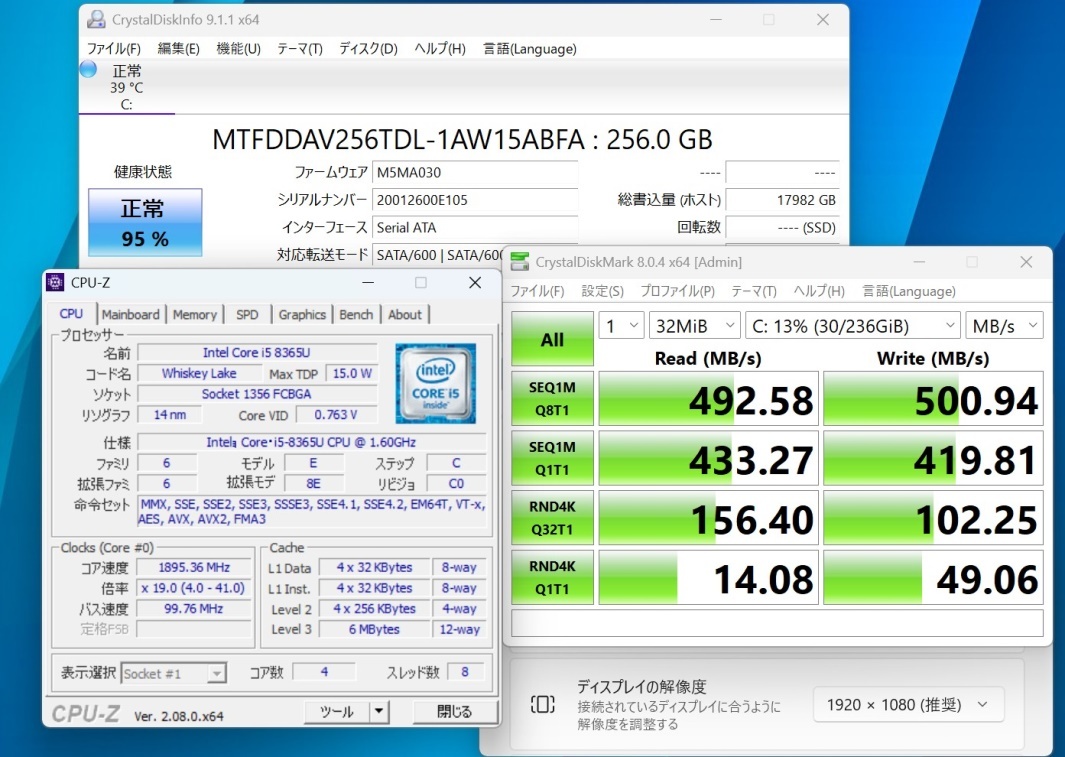Switch to Memory tab in CPU-Z
Screen dimensions: 1065x757
(x=194, y=314)
